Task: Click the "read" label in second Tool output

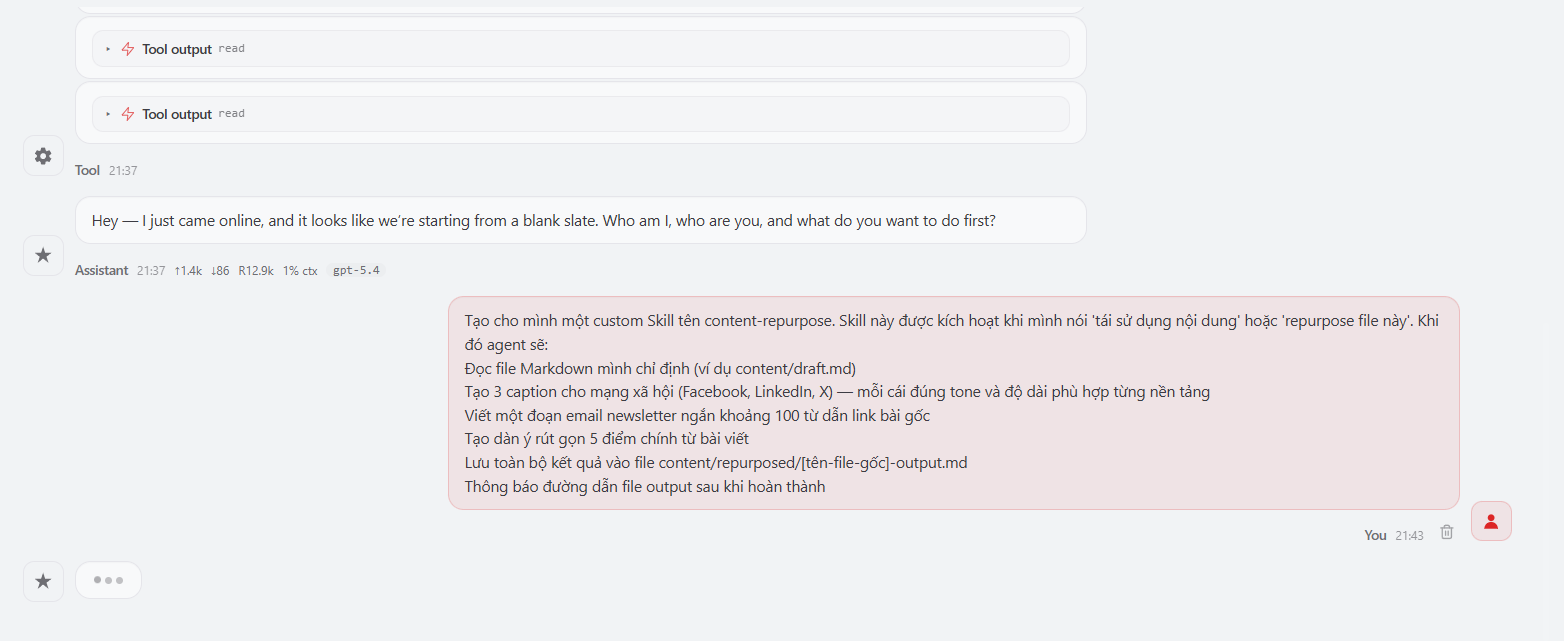Action: (231, 114)
